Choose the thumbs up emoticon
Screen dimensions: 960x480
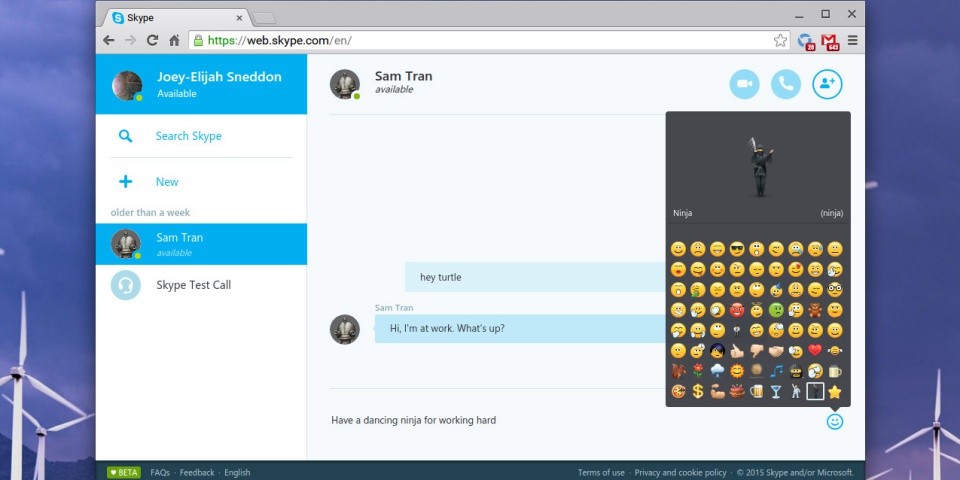(x=737, y=350)
